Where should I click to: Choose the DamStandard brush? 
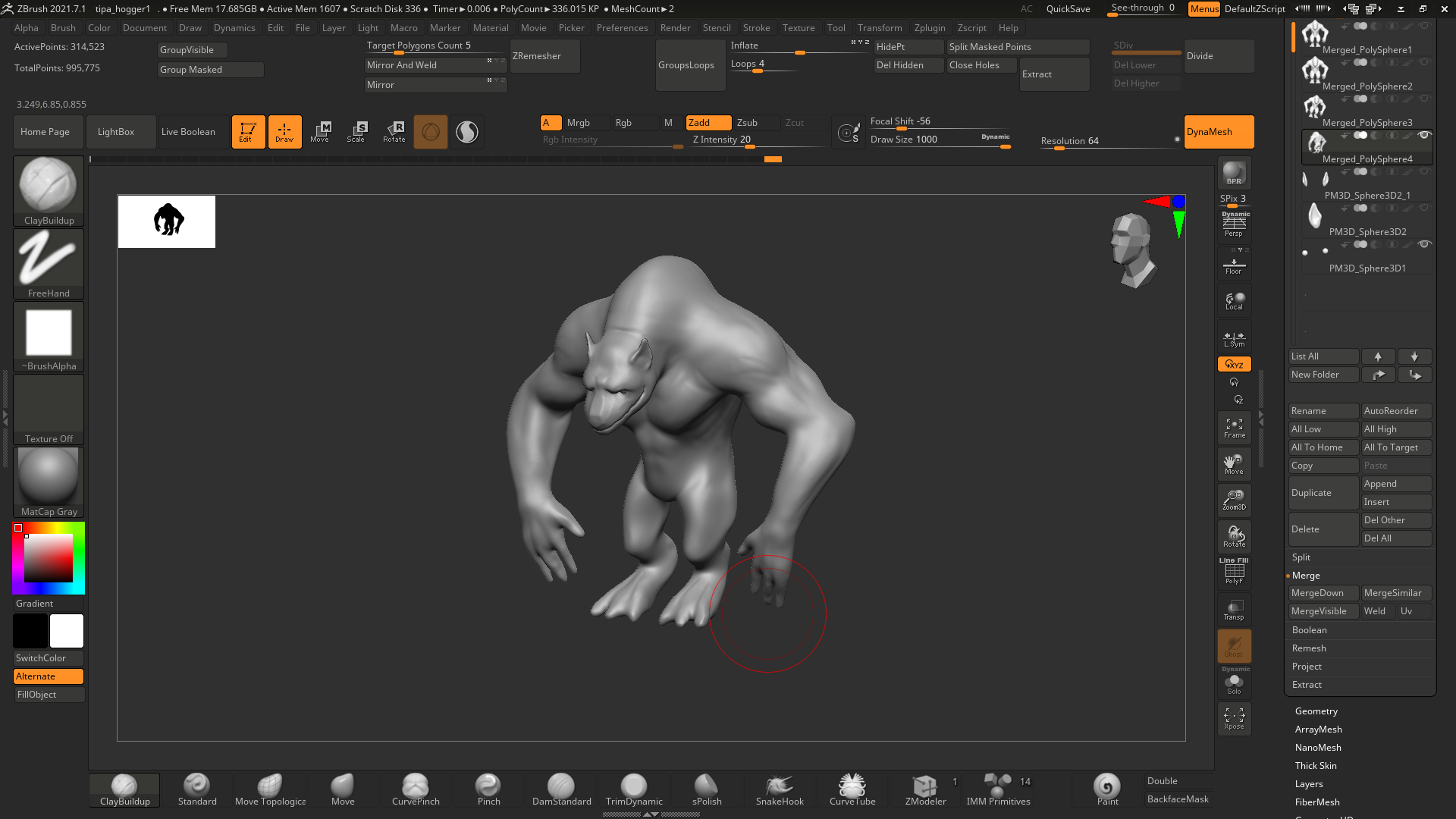pos(561,789)
